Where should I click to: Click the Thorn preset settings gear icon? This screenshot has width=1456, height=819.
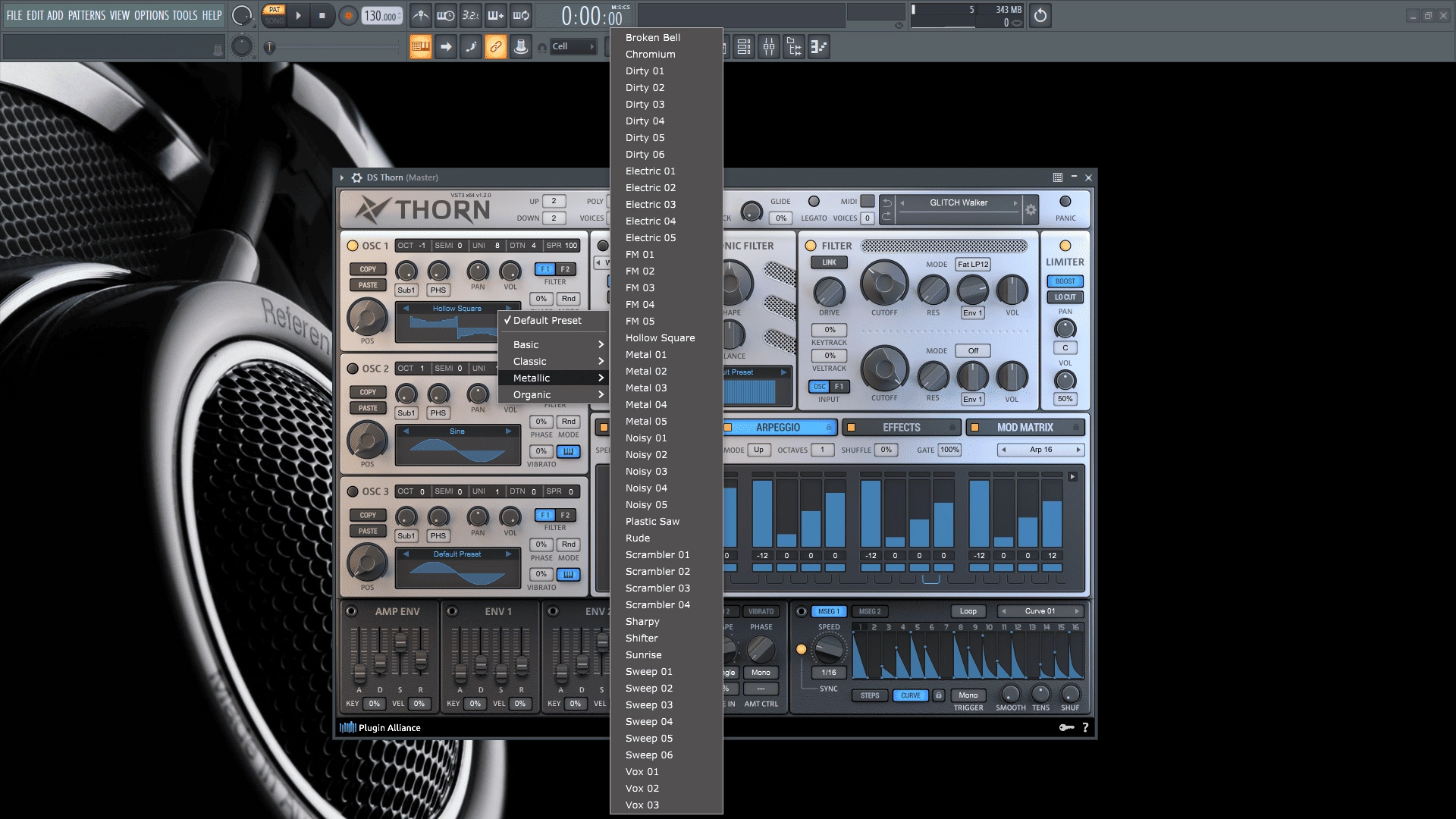click(1031, 210)
